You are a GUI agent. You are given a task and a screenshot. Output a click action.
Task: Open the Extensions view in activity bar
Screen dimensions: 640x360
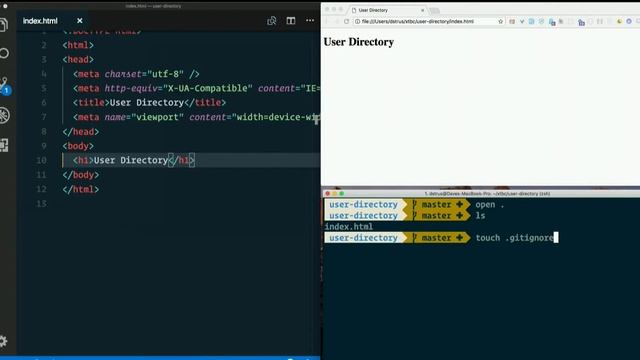(x=4, y=145)
